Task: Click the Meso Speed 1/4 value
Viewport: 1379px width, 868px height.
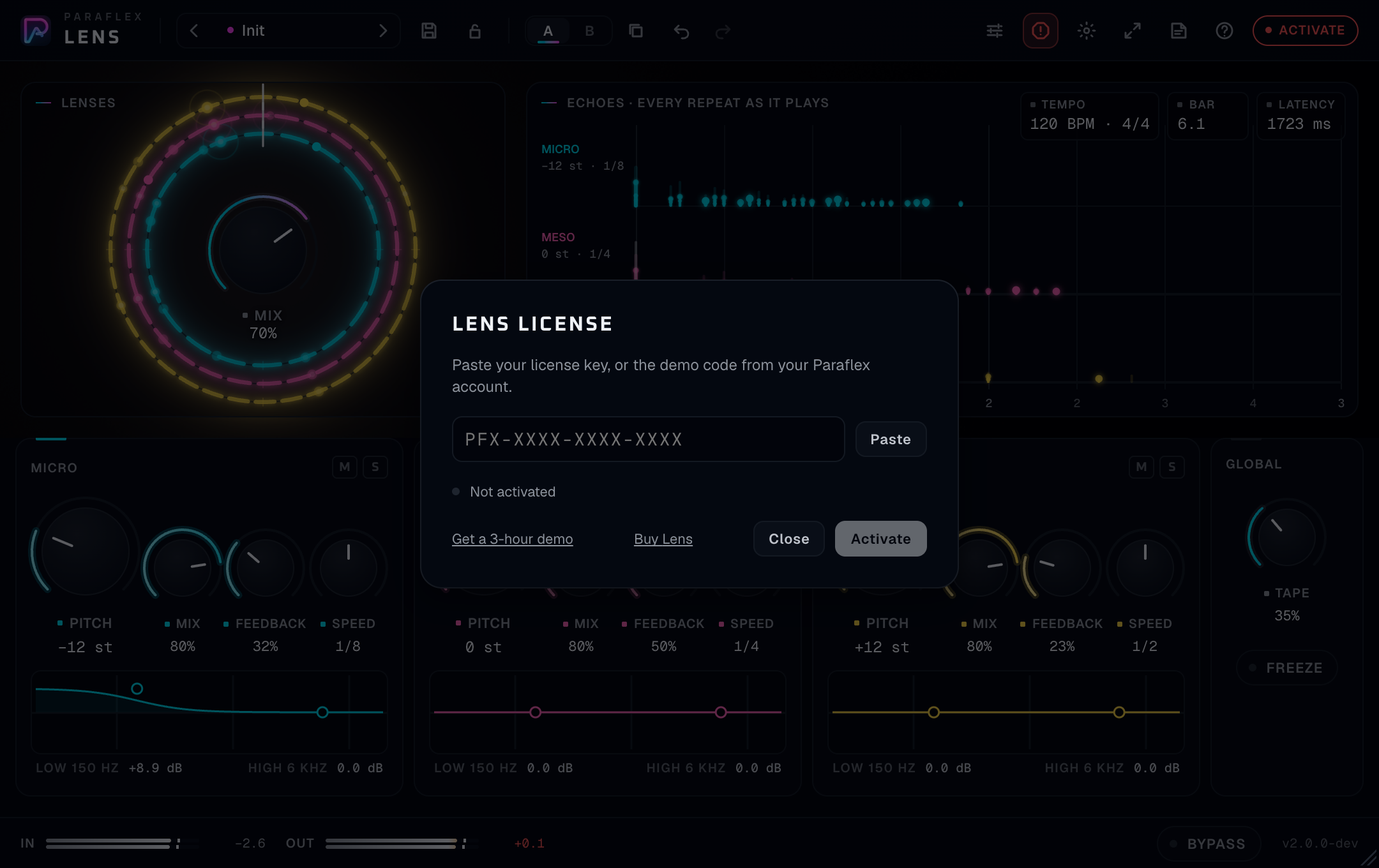Action: click(x=746, y=647)
